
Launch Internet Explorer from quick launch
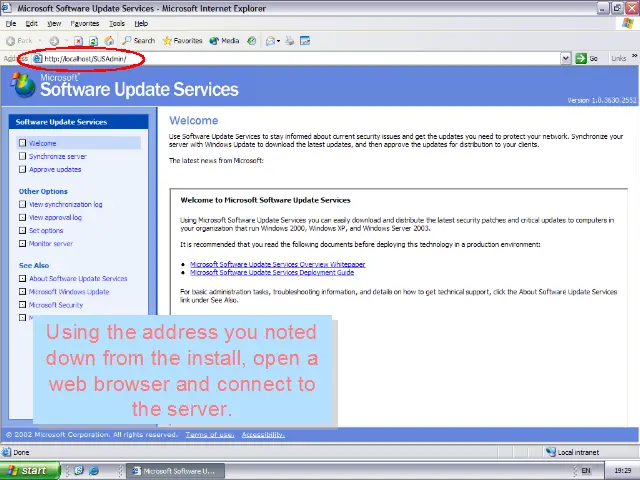(94, 471)
